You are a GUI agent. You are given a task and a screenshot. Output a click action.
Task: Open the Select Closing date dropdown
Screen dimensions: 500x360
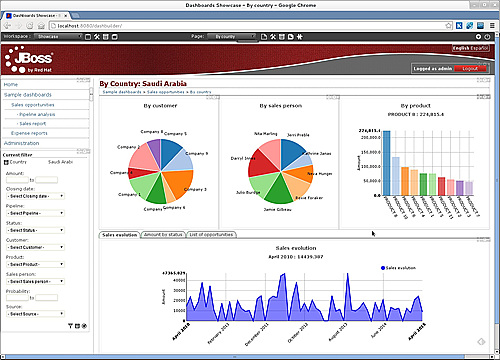point(35,196)
